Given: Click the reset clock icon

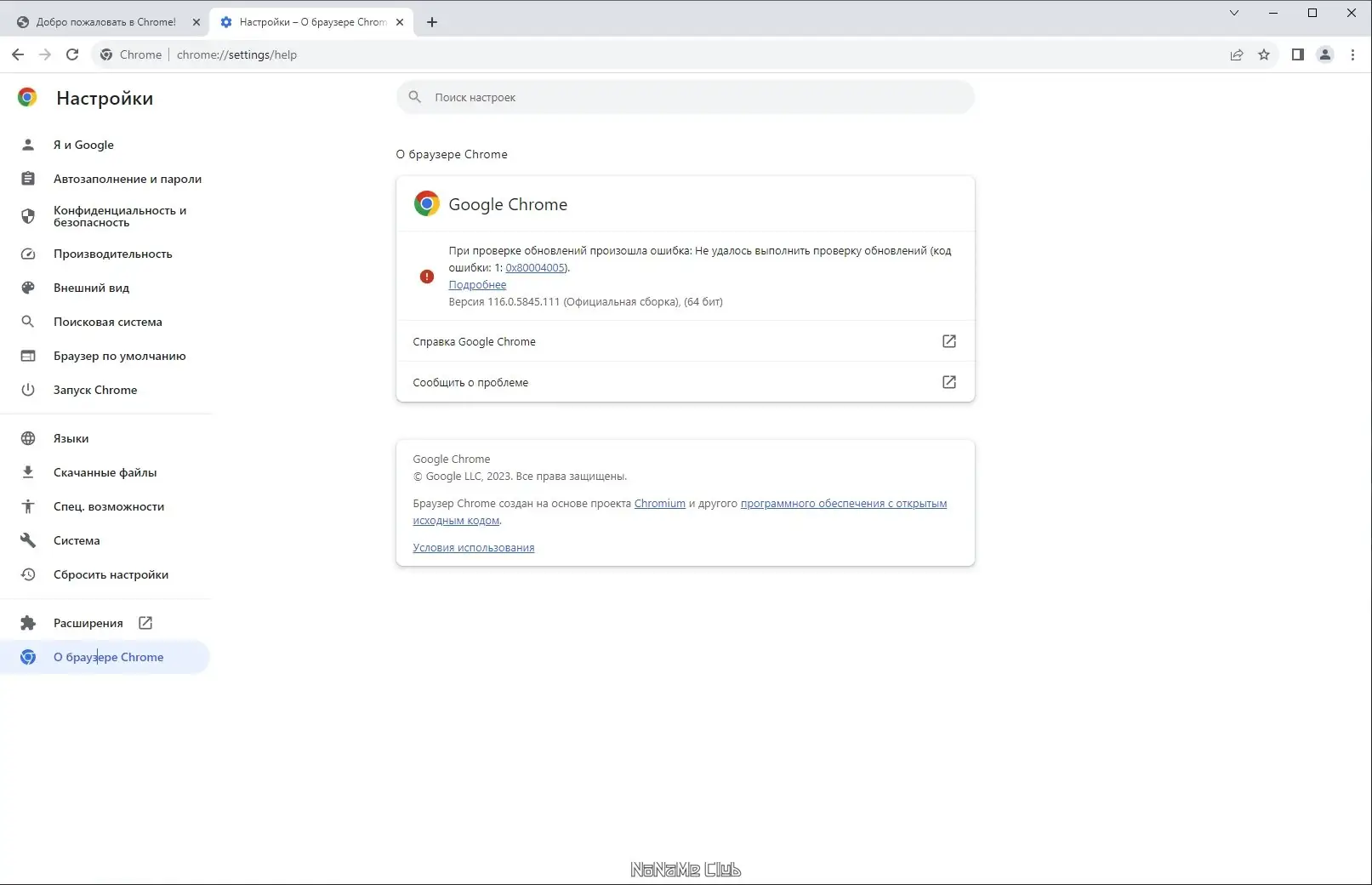Looking at the screenshot, I should (28, 574).
